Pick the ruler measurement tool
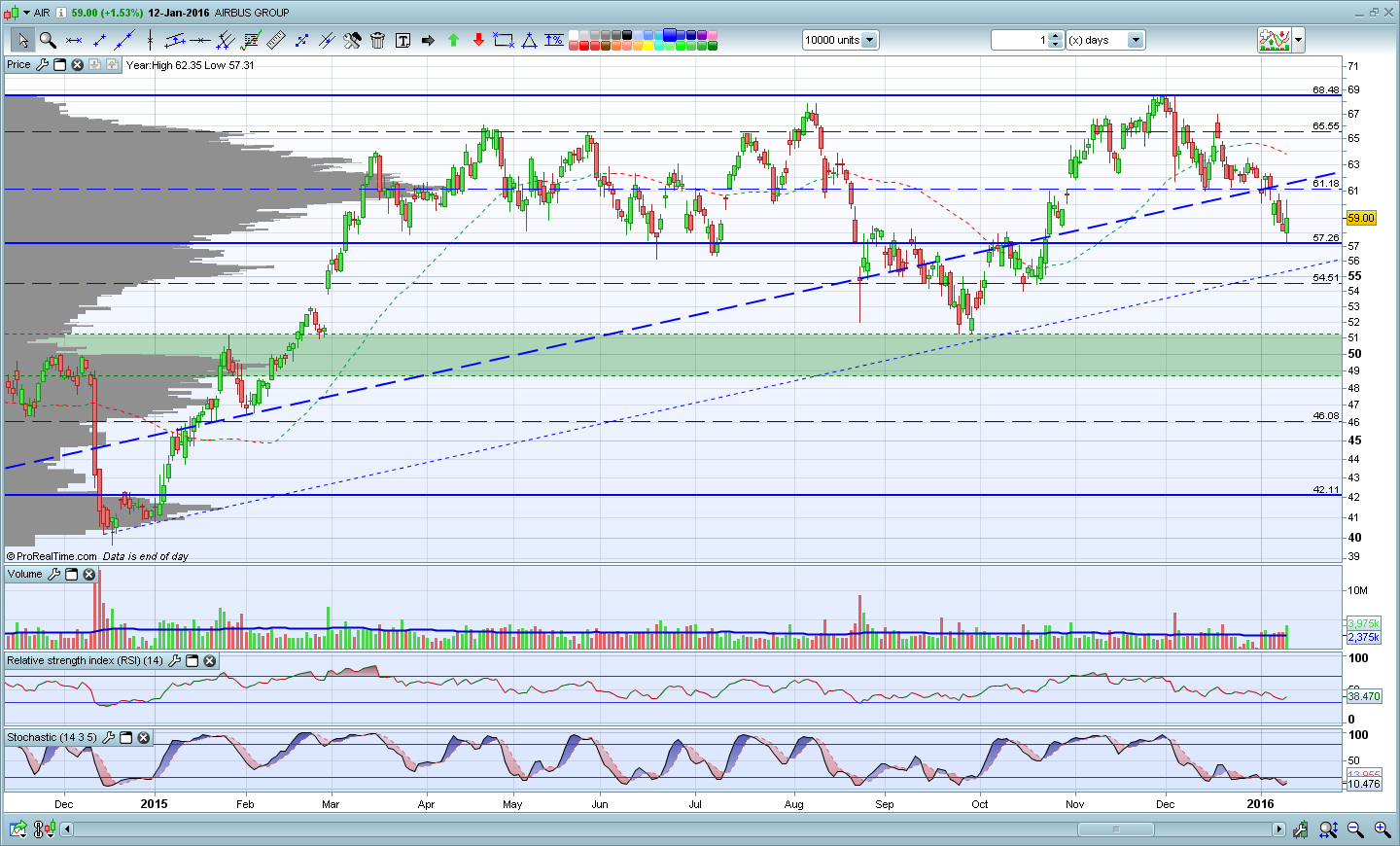Screen dimensions: 1400x846 276,40
